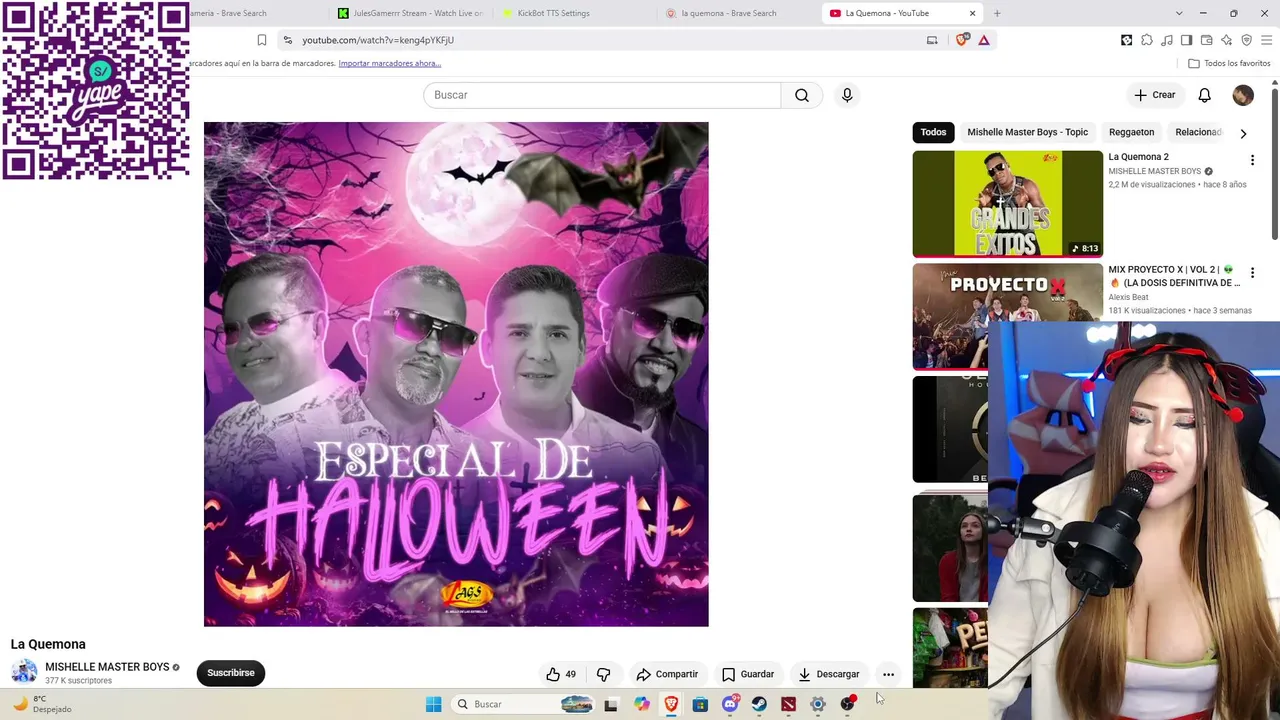
Task: Open the tab search dropdown chevron
Action: click(1179, 13)
